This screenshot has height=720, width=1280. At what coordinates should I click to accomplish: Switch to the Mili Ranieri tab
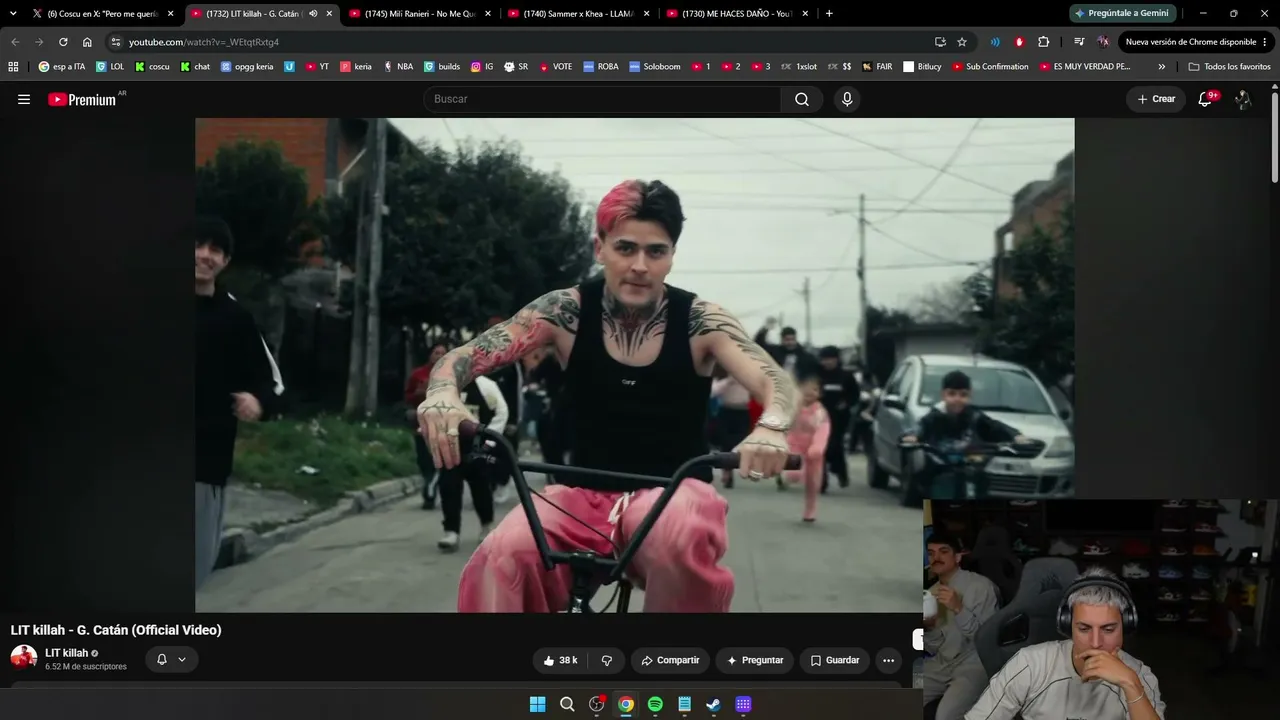pyautogui.click(x=421, y=14)
